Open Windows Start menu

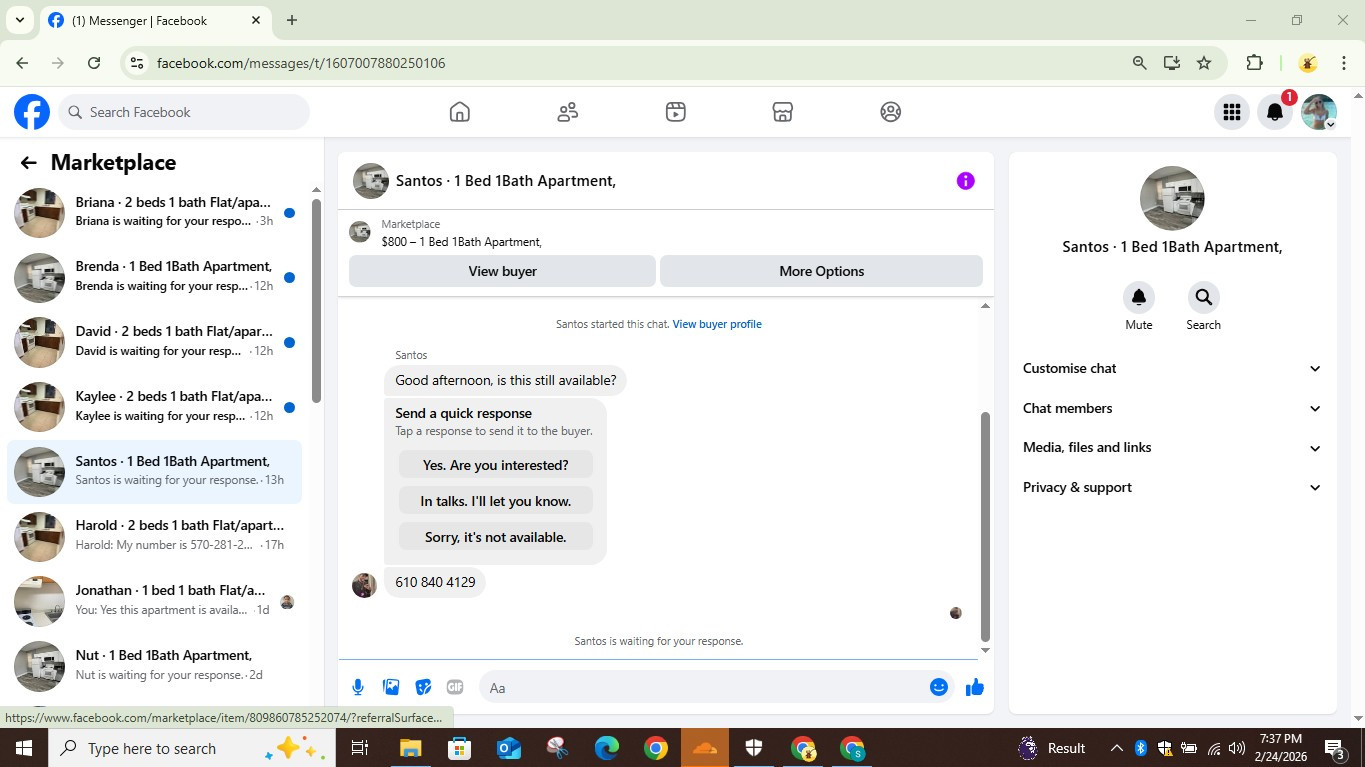[x=22, y=748]
